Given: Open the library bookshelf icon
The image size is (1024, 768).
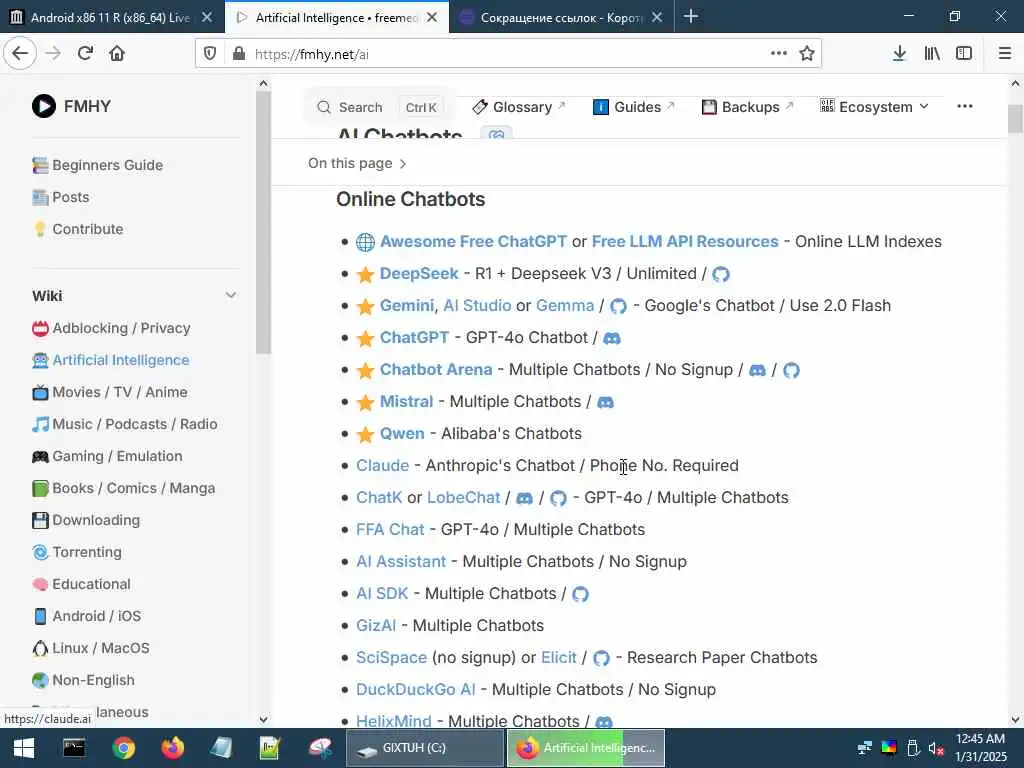Looking at the screenshot, I should (x=932, y=54).
